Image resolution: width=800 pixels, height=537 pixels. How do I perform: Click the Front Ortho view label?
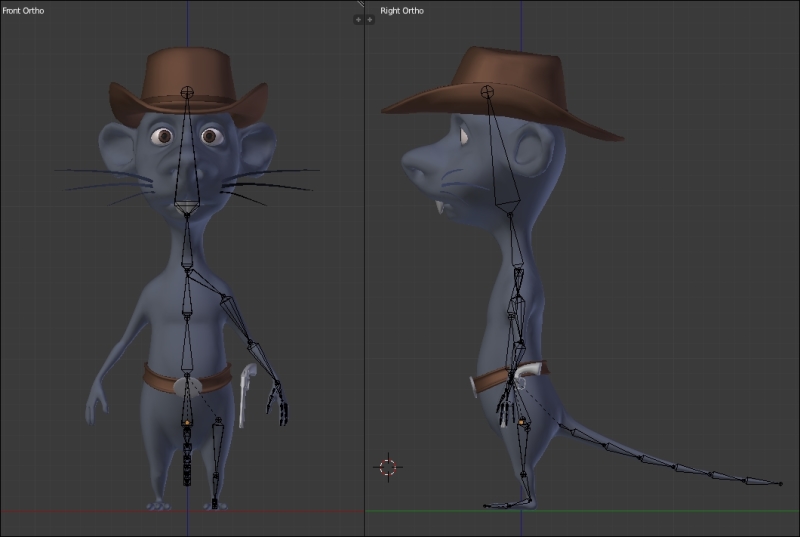point(23,10)
